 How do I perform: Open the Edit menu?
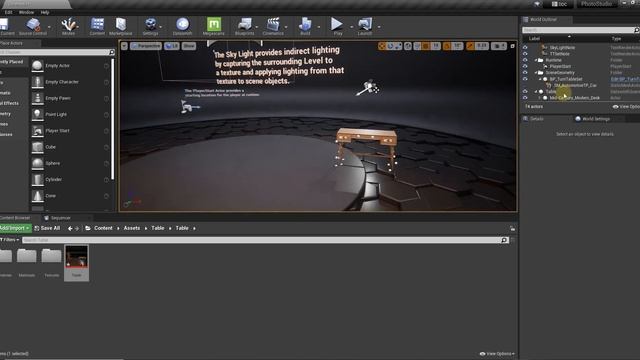coord(9,12)
